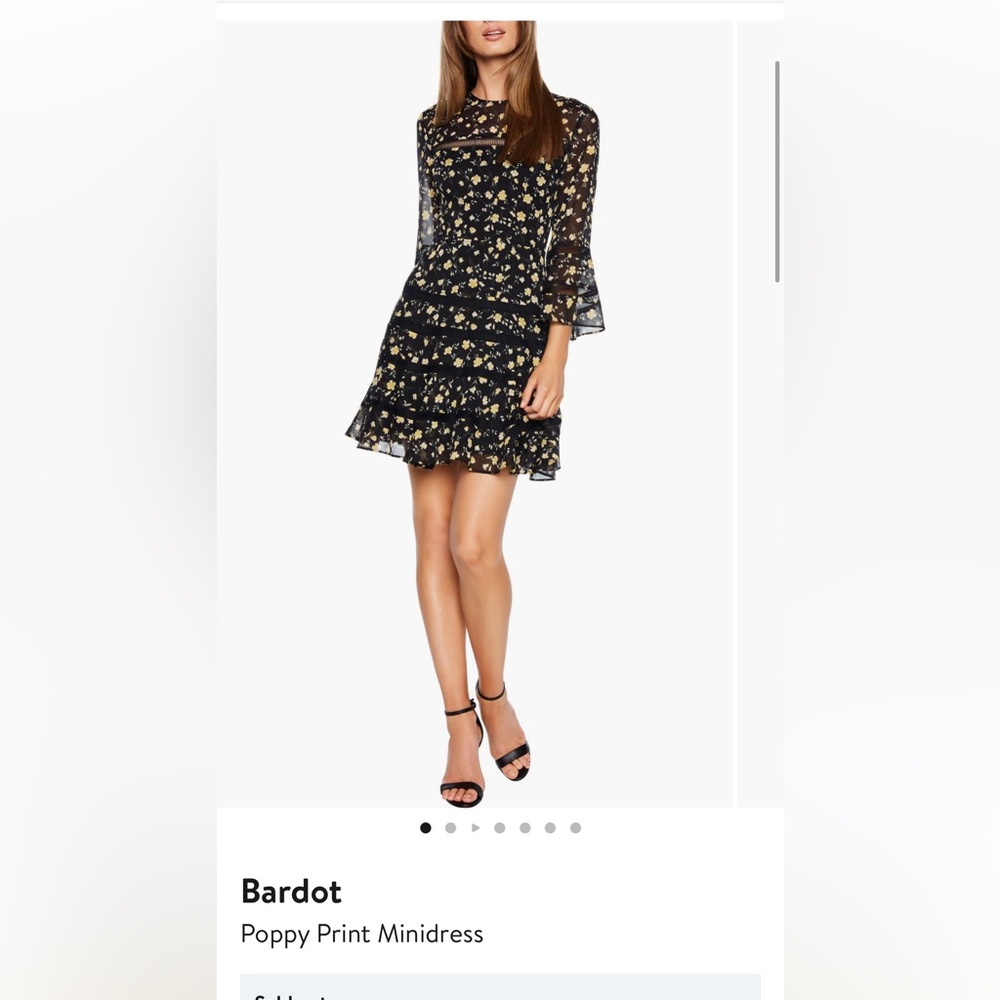Click the lace trim at dress neckline
The image size is (1000, 1000).
coord(471,144)
